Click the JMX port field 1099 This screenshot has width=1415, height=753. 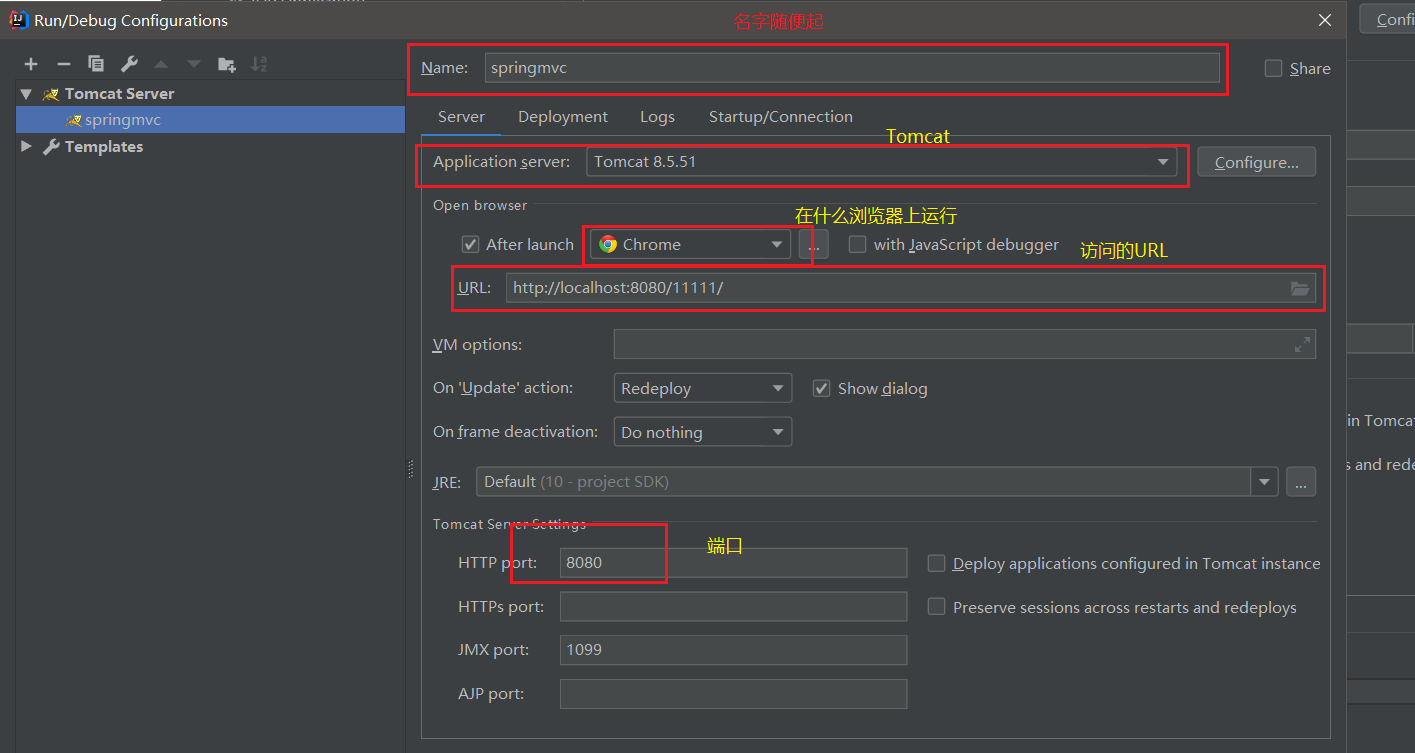point(733,650)
